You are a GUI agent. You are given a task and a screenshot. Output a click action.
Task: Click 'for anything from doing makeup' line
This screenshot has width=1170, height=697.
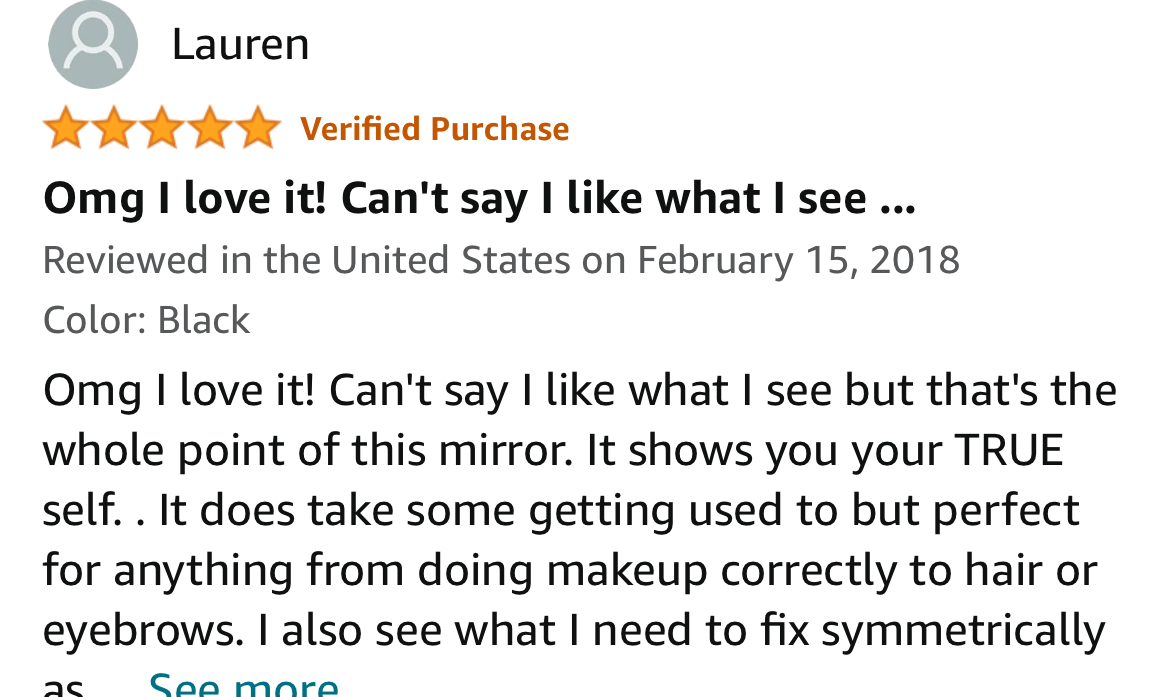[x=570, y=571]
